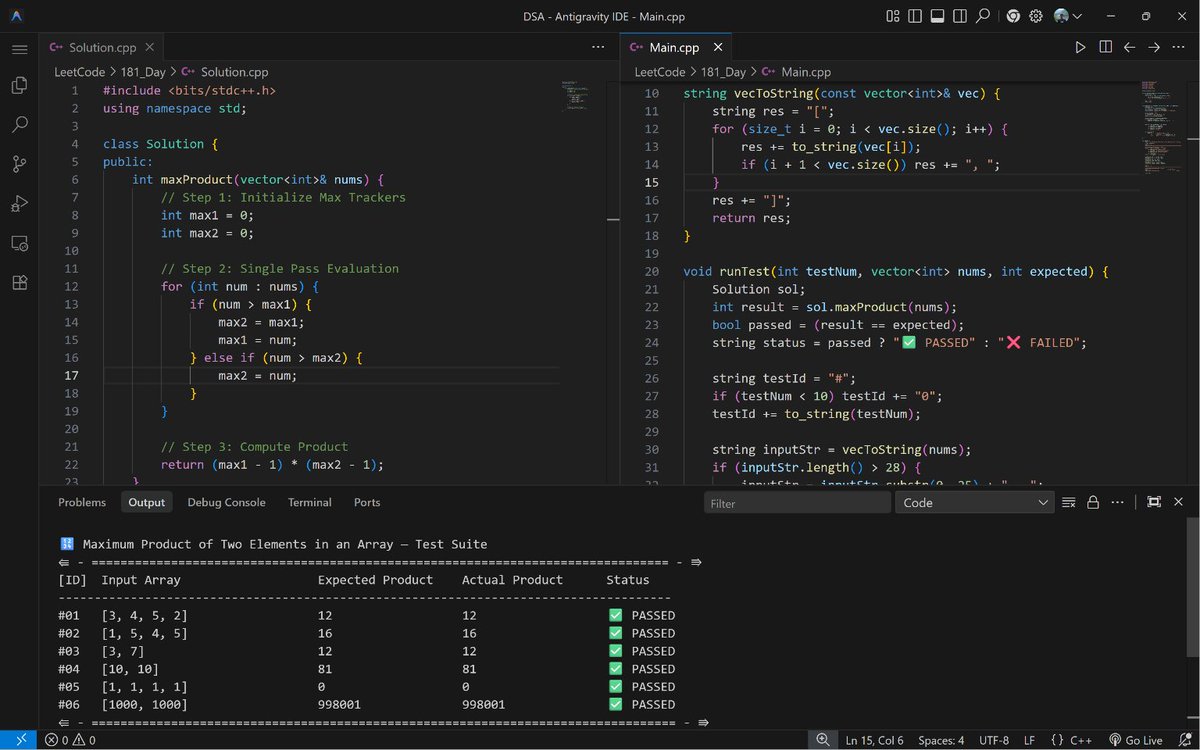
Task: Click Main.cpp breadcrumb file name
Action: [806, 72]
